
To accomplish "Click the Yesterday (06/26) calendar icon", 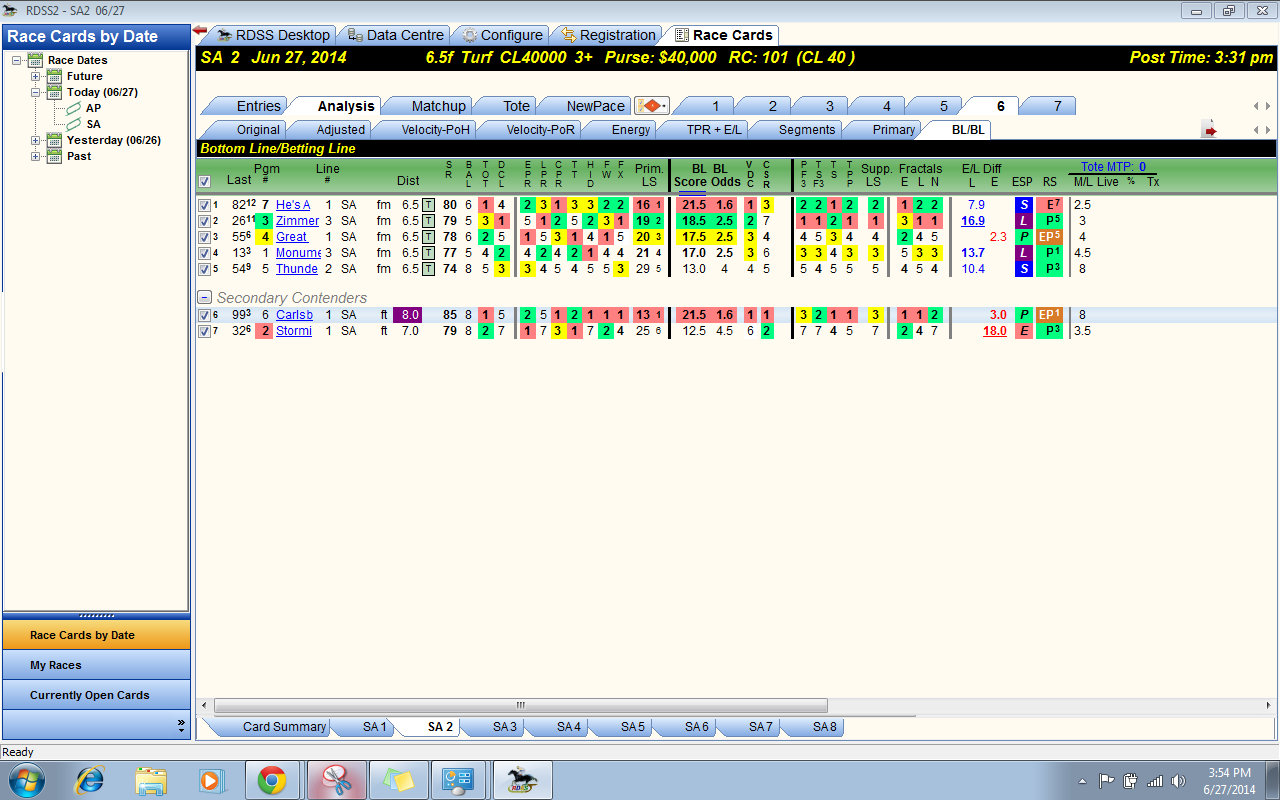I will (56, 140).
